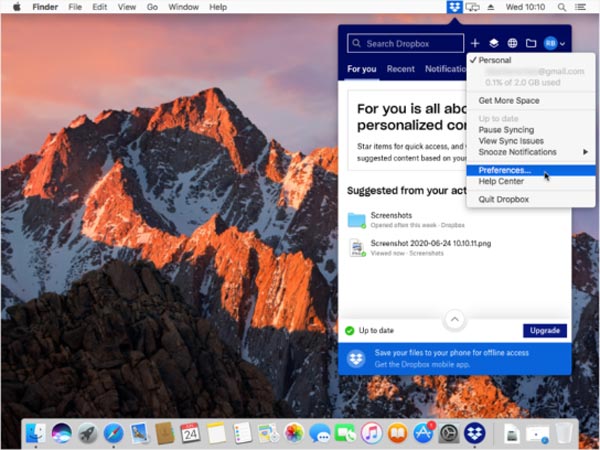Expand the account dropdown chevron
This screenshot has width=600, height=450.
tap(562, 44)
